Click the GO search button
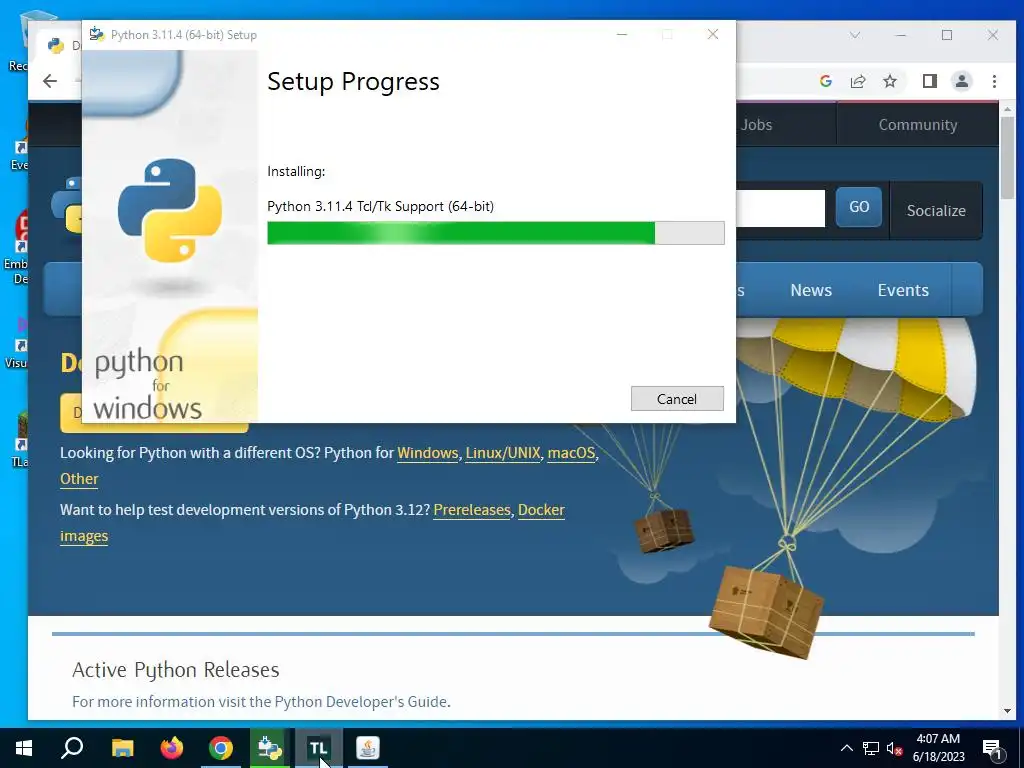The width and height of the screenshot is (1024, 768). 859,207
